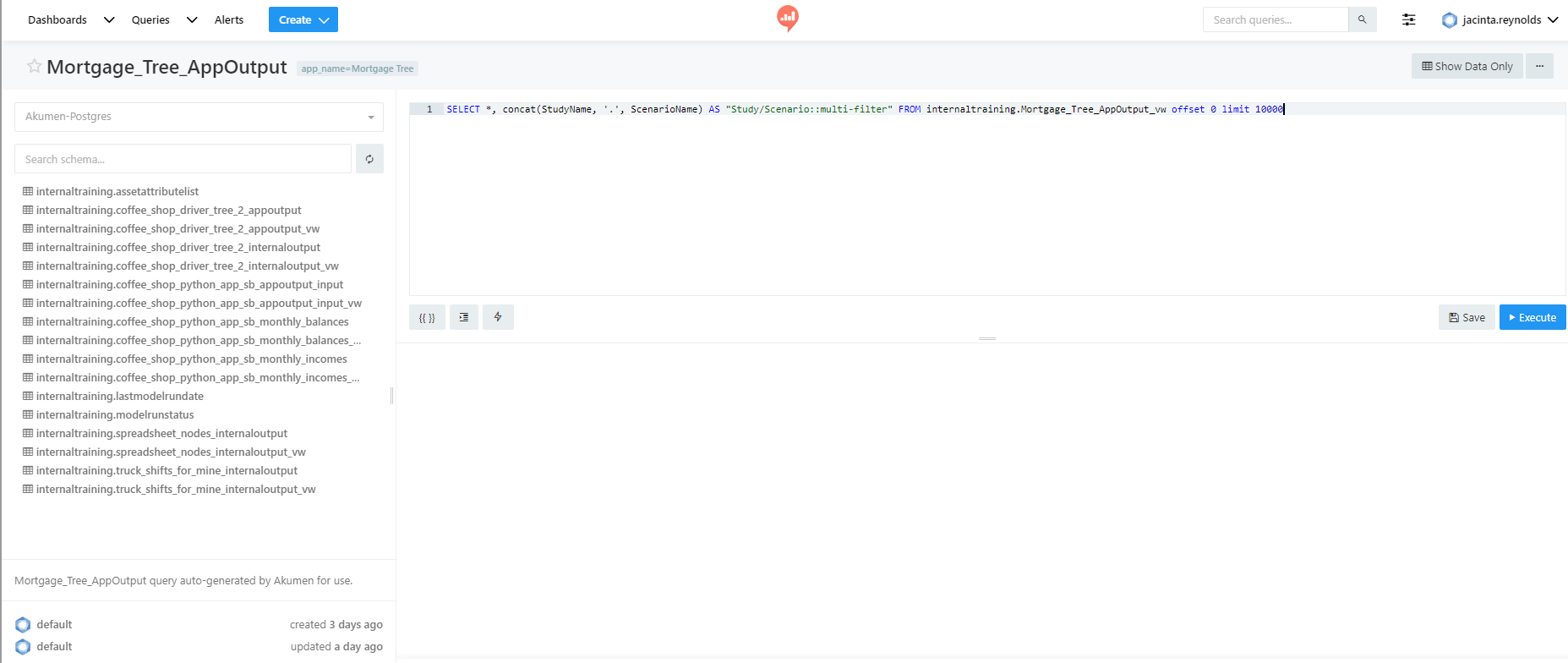Click the schema sidebar vertical resize handle
This screenshot has width=1568, height=663.
pyautogui.click(x=391, y=396)
